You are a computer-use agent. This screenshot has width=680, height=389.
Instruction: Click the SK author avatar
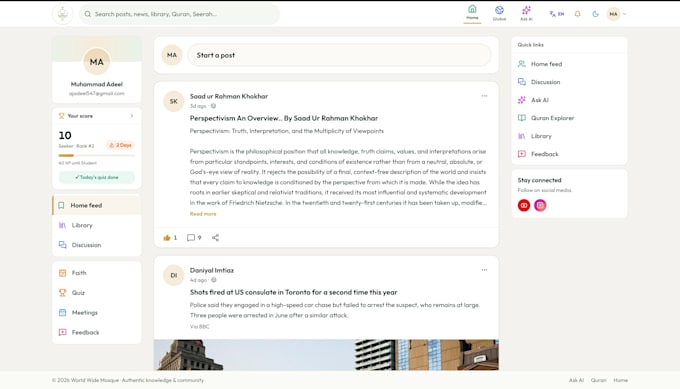[x=173, y=101]
